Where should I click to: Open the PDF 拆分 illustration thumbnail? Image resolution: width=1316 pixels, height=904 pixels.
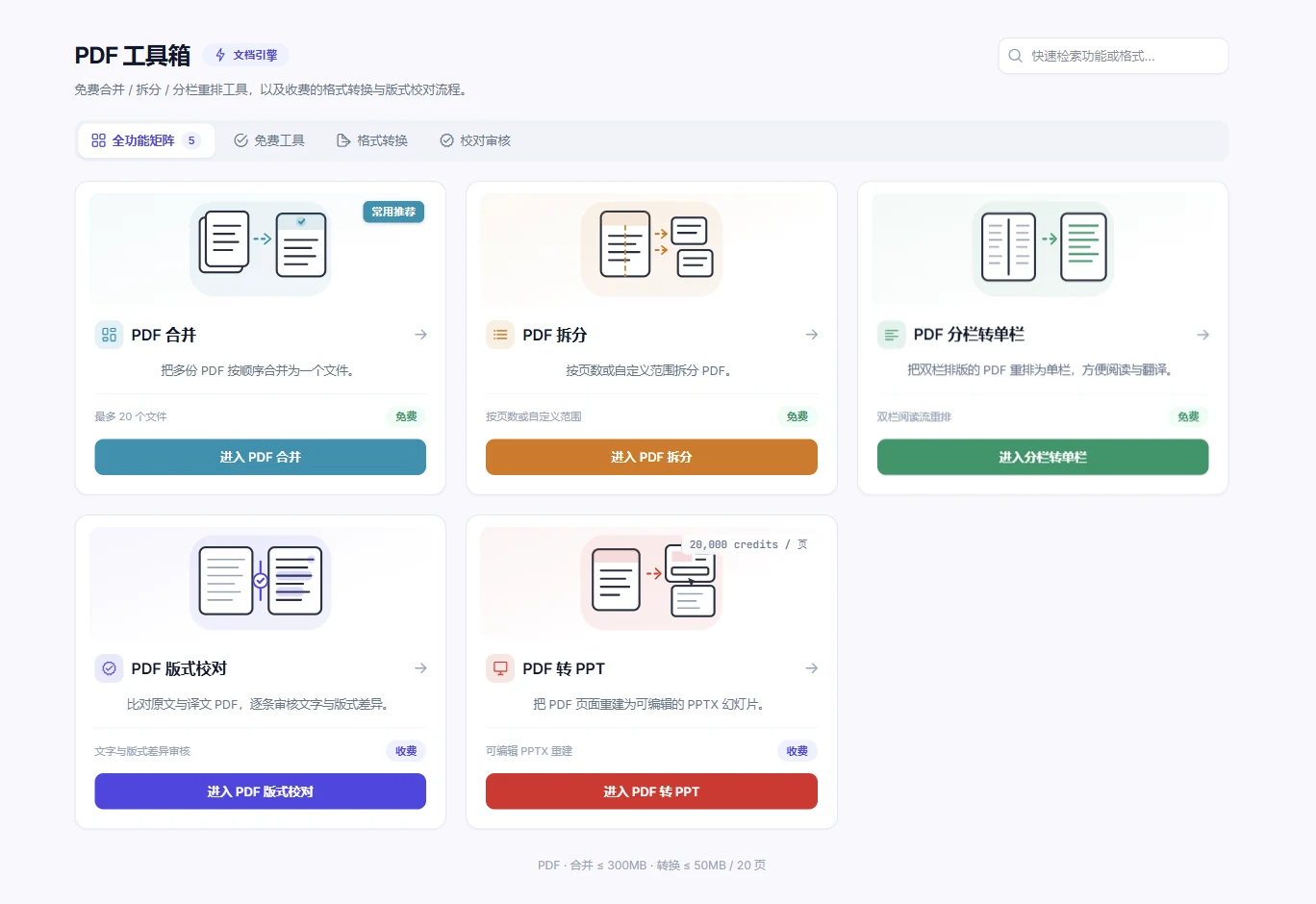[x=651, y=248]
